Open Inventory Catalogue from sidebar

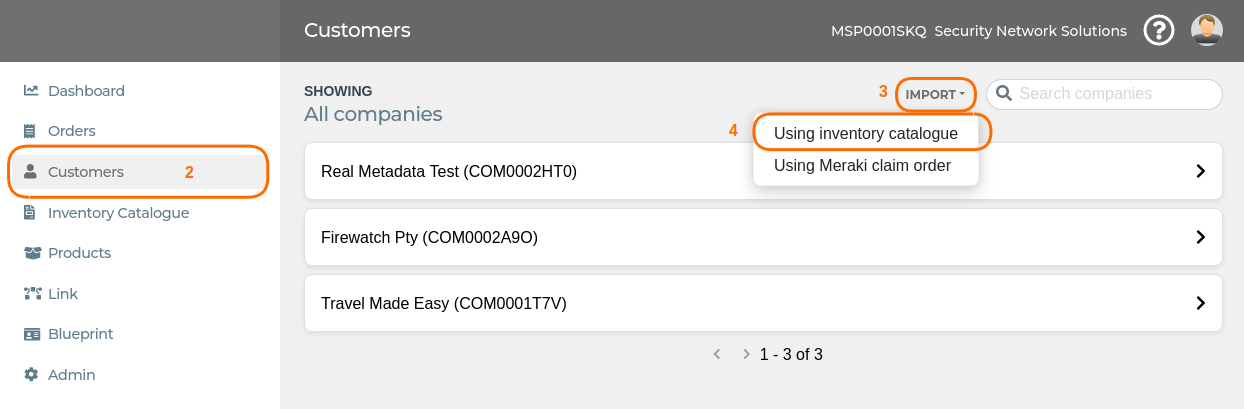coord(118,212)
